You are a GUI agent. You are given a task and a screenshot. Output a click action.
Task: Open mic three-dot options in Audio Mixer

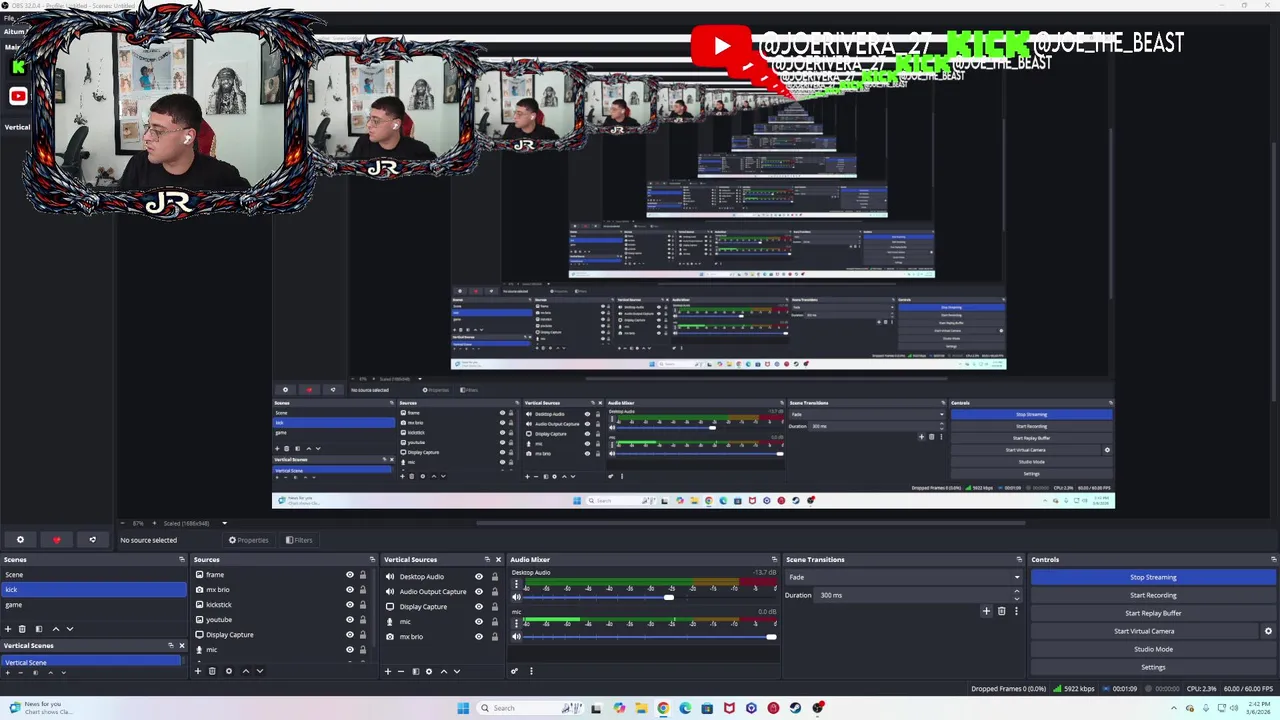tap(517, 623)
